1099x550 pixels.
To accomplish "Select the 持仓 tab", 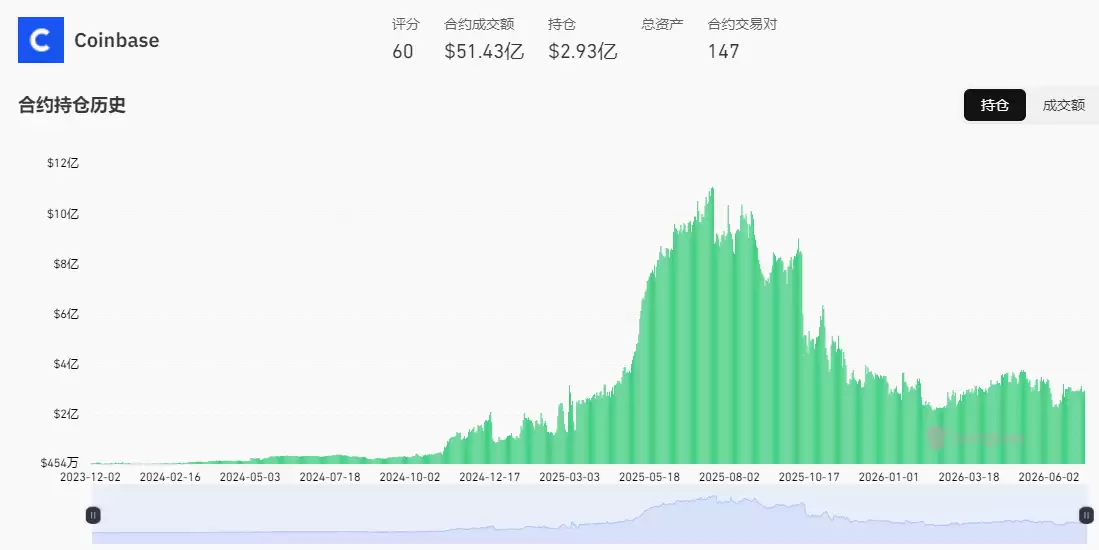I will 995,105.
